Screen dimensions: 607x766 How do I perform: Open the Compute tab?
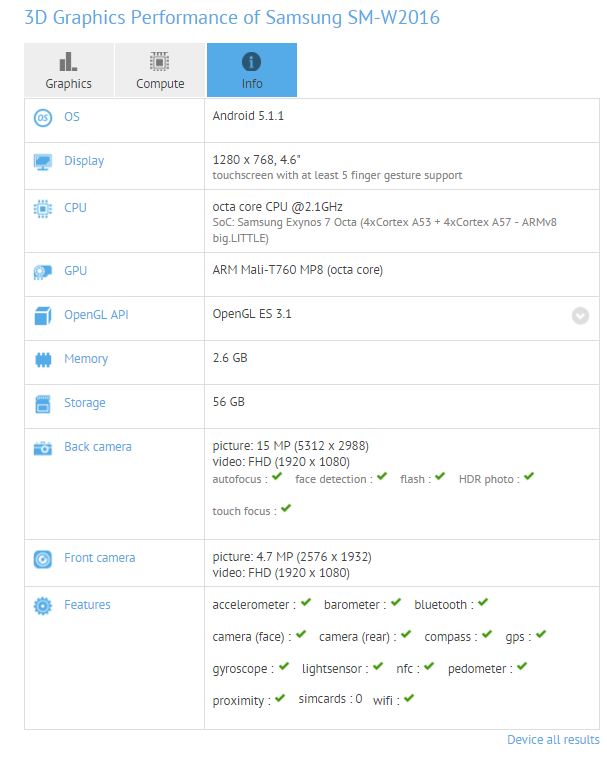(x=160, y=70)
